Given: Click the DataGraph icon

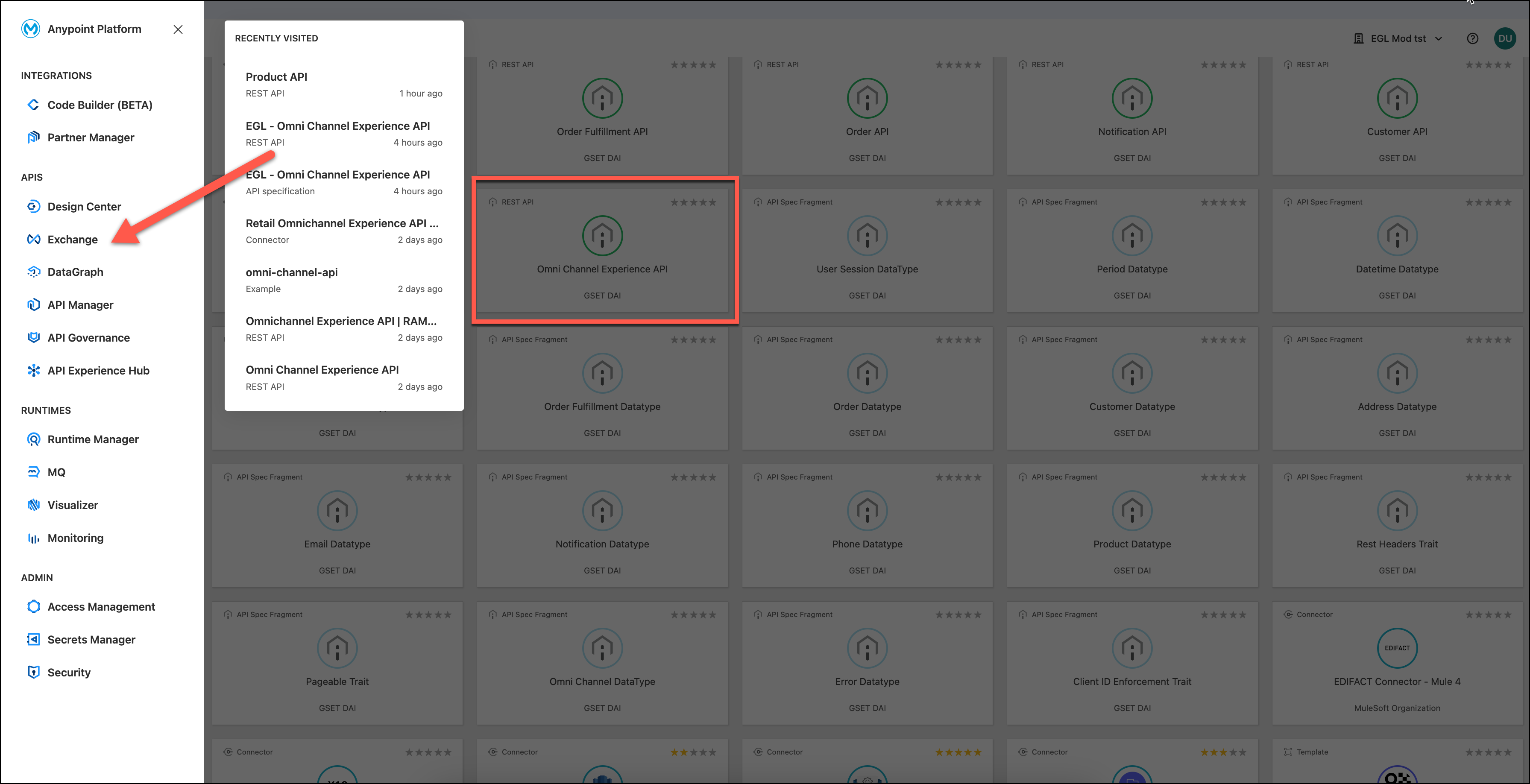Looking at the screenshot, I should tap(33, 272).
